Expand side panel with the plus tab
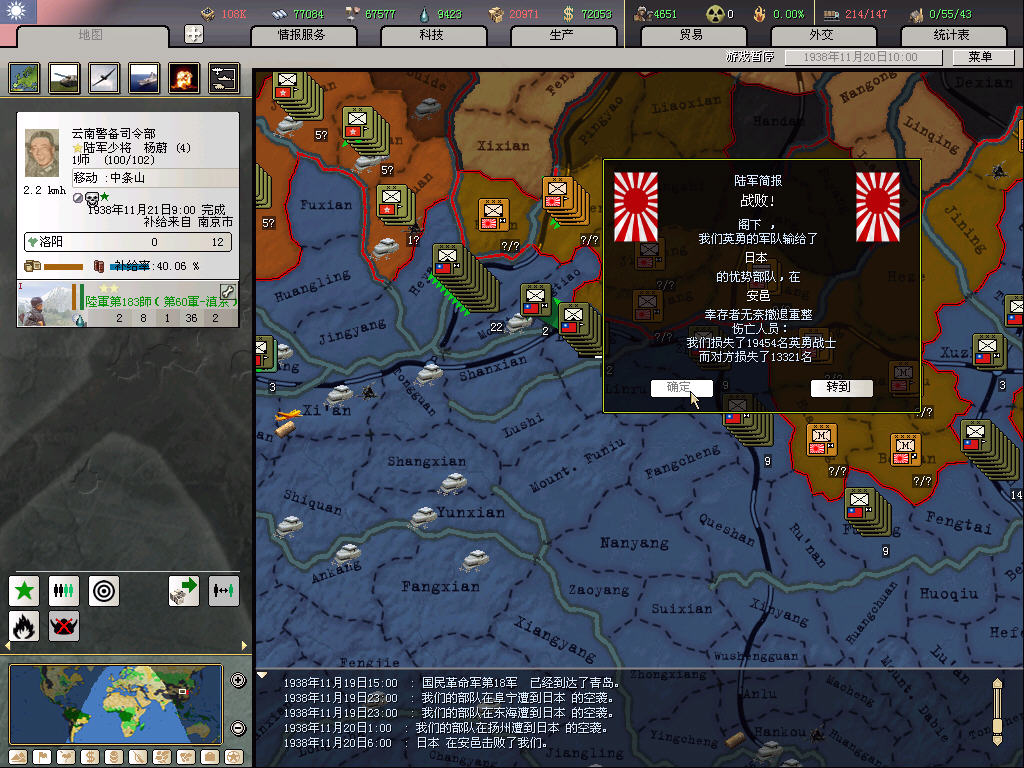This screenshot has height=768, width=1024. coord(194,34)
